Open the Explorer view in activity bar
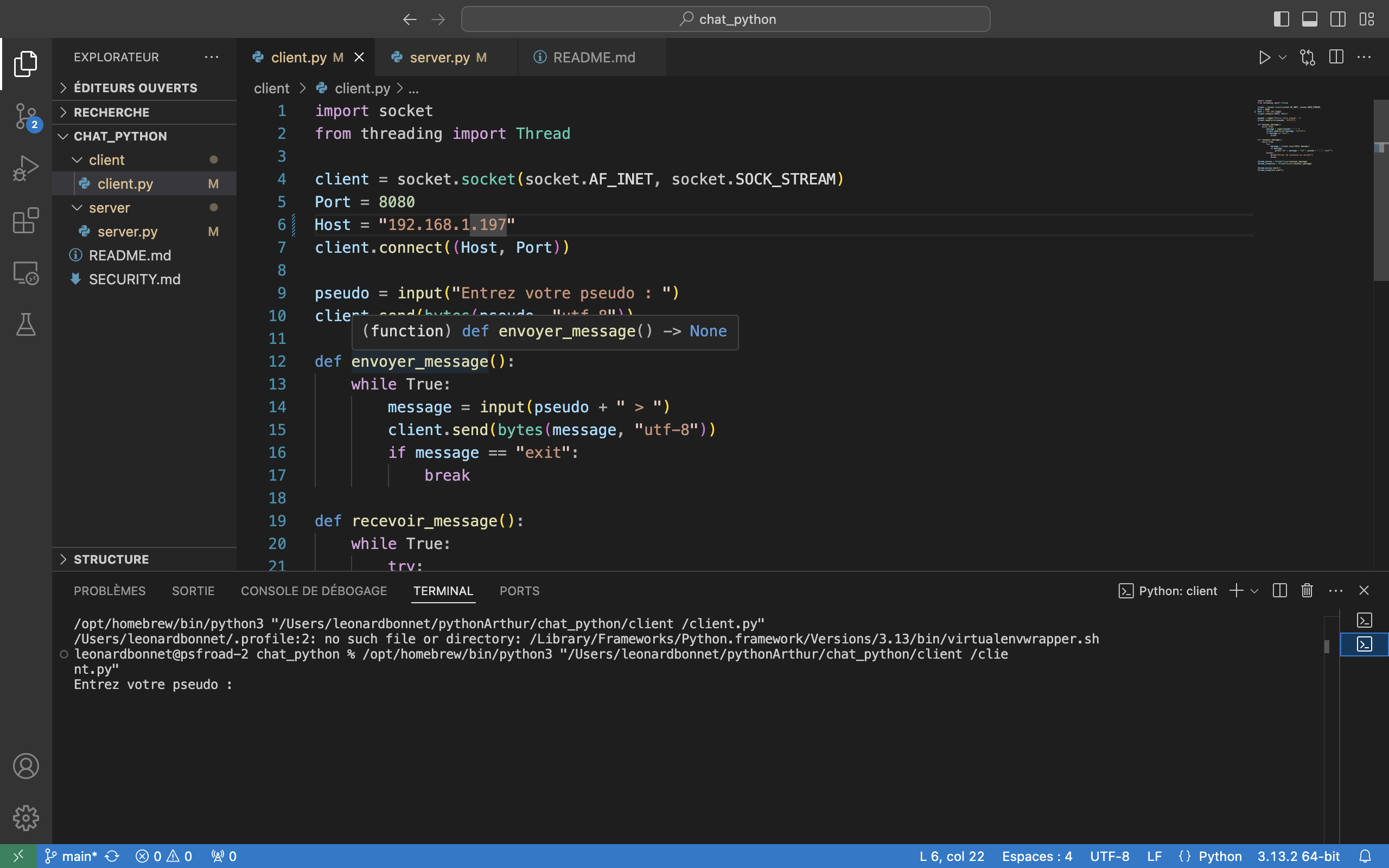This screenshot has width=1389, height=868. point(26,63)
